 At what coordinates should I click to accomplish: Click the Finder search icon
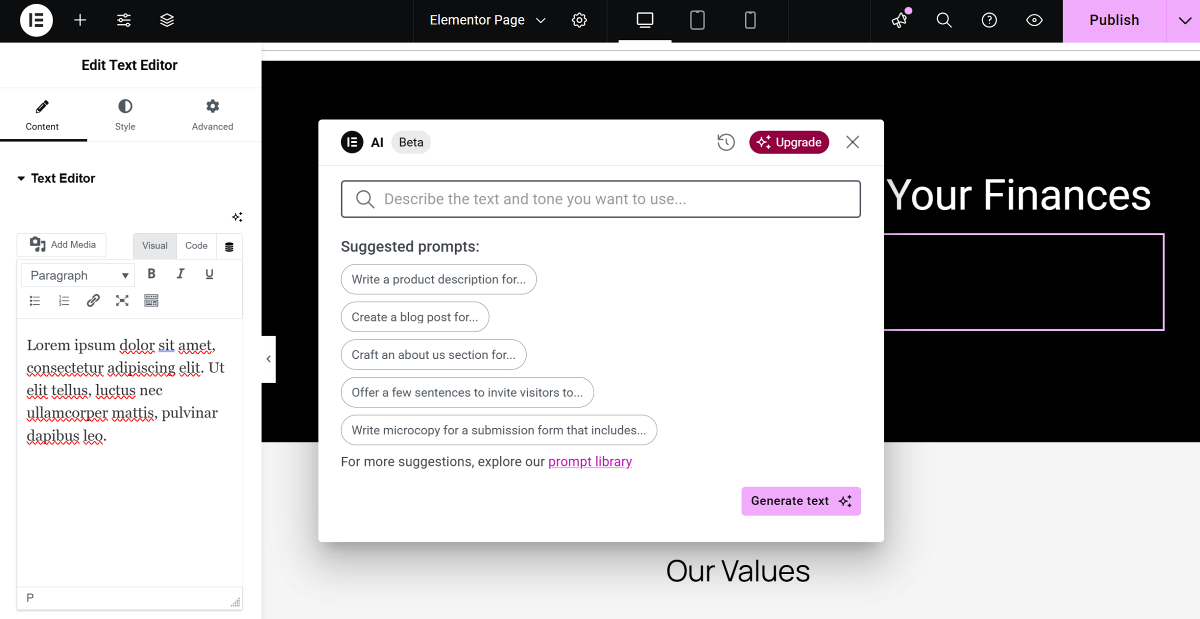coord(944,20)
